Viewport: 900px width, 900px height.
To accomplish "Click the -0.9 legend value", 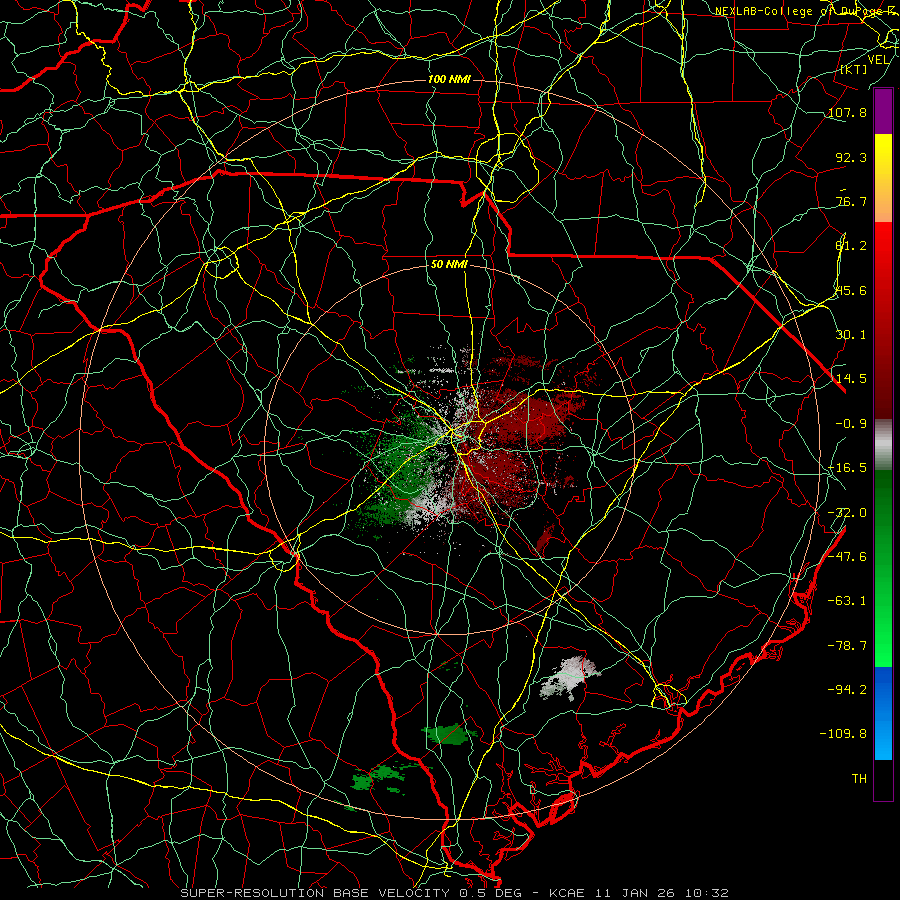I will [x=851, y=424].
